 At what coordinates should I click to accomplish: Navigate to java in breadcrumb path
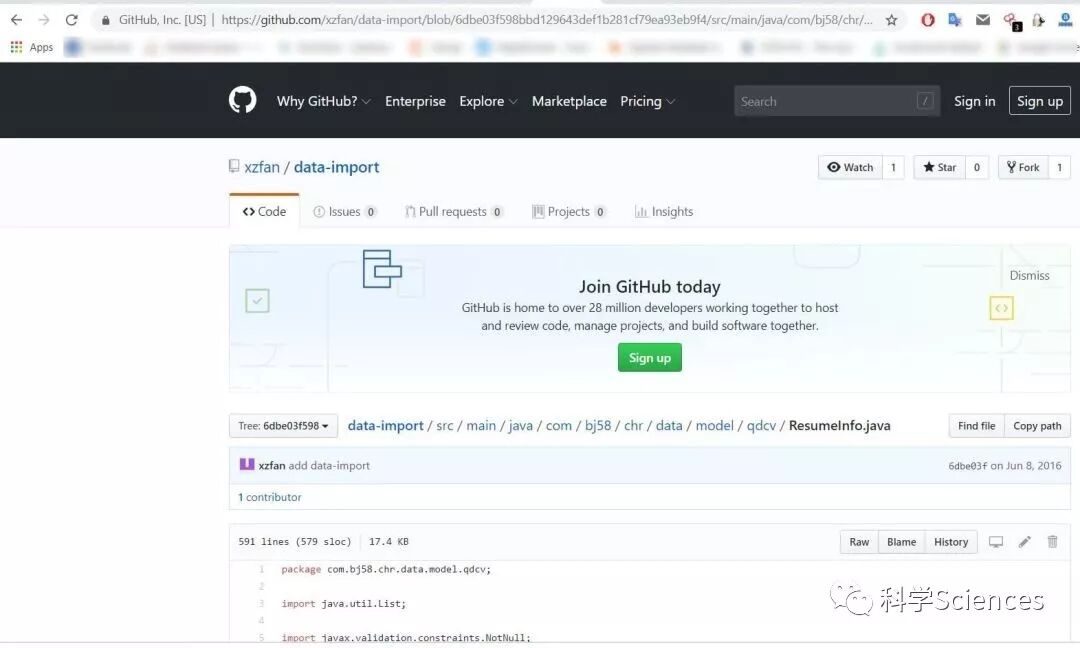pos(521,426)
